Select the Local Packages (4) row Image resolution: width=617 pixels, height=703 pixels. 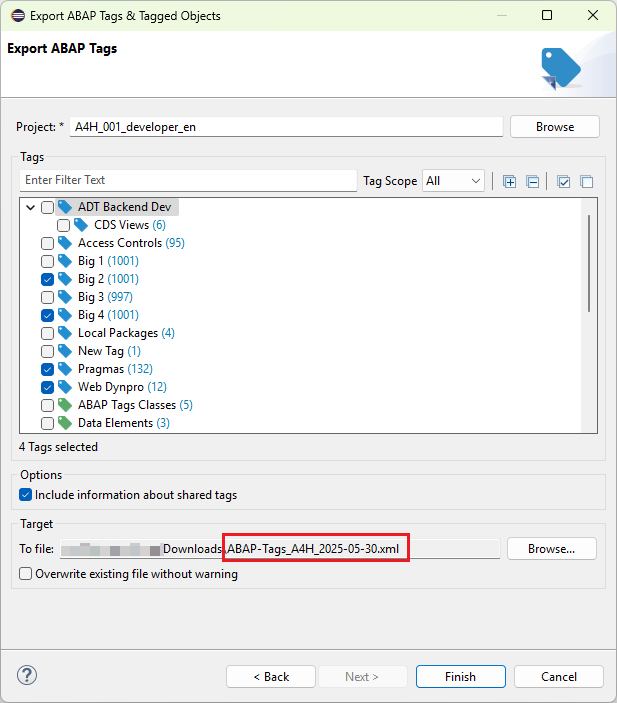pyautogui.click(x=126, y=333)
